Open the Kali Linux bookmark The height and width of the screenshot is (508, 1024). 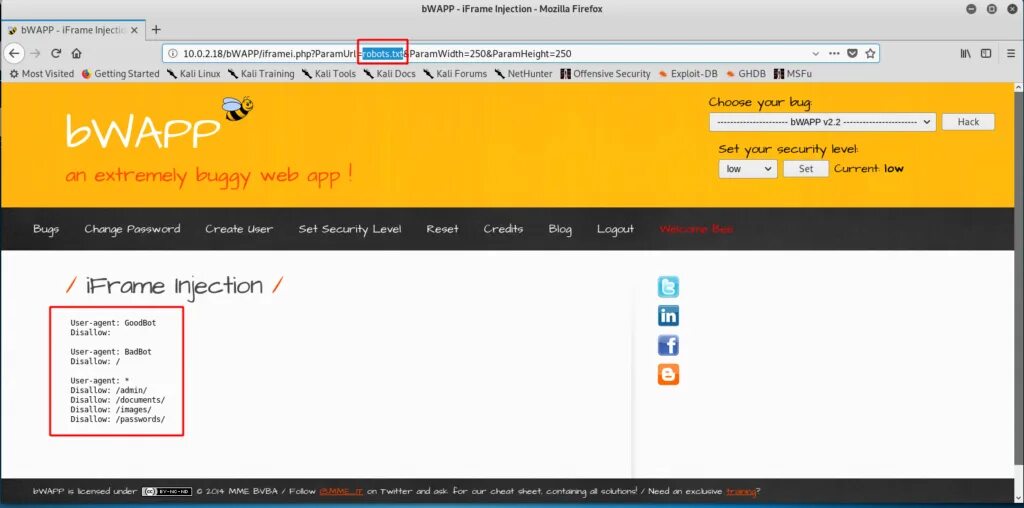click(x=194, y=74)
